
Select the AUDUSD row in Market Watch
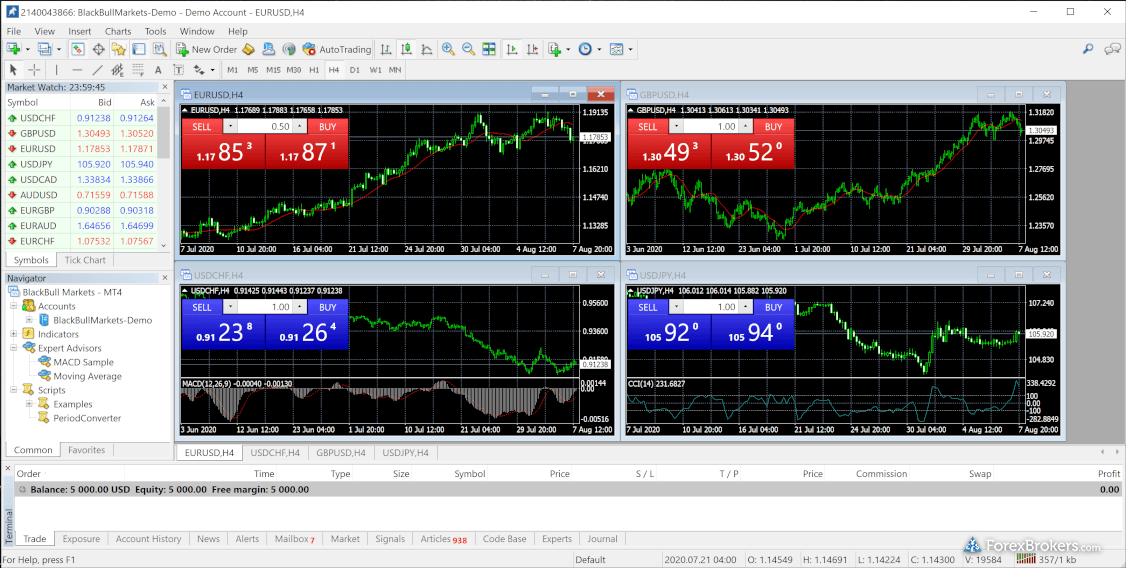[x=80, y=195]
